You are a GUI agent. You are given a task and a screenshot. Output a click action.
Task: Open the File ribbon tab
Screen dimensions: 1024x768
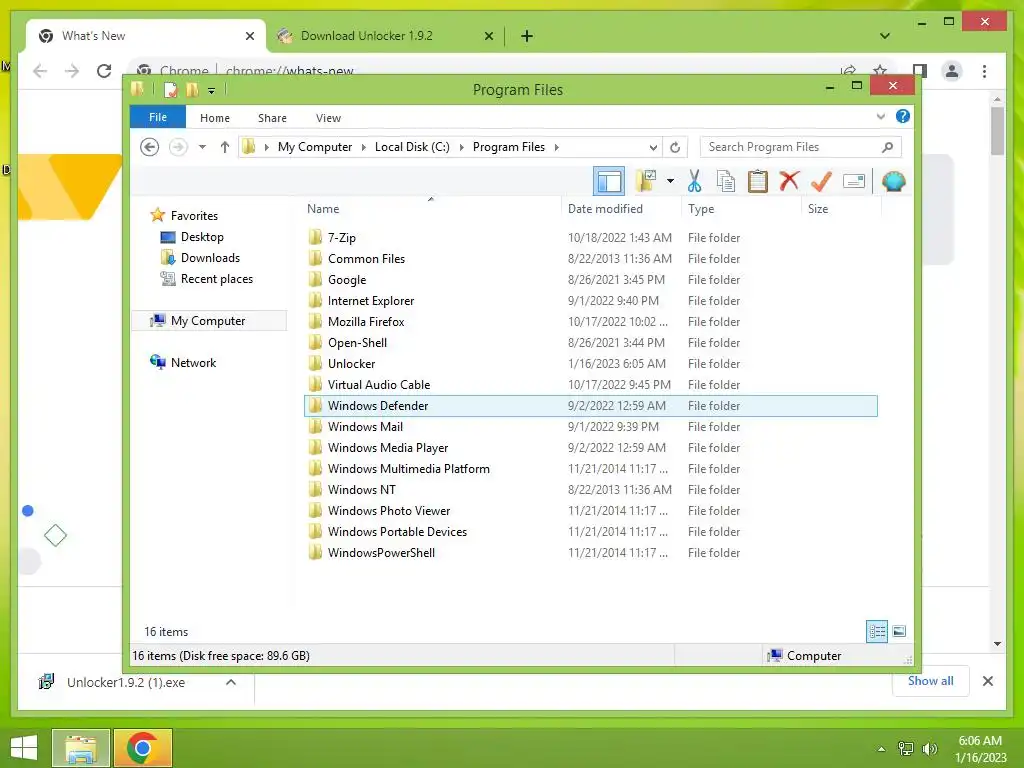click(x=158, y=117)
